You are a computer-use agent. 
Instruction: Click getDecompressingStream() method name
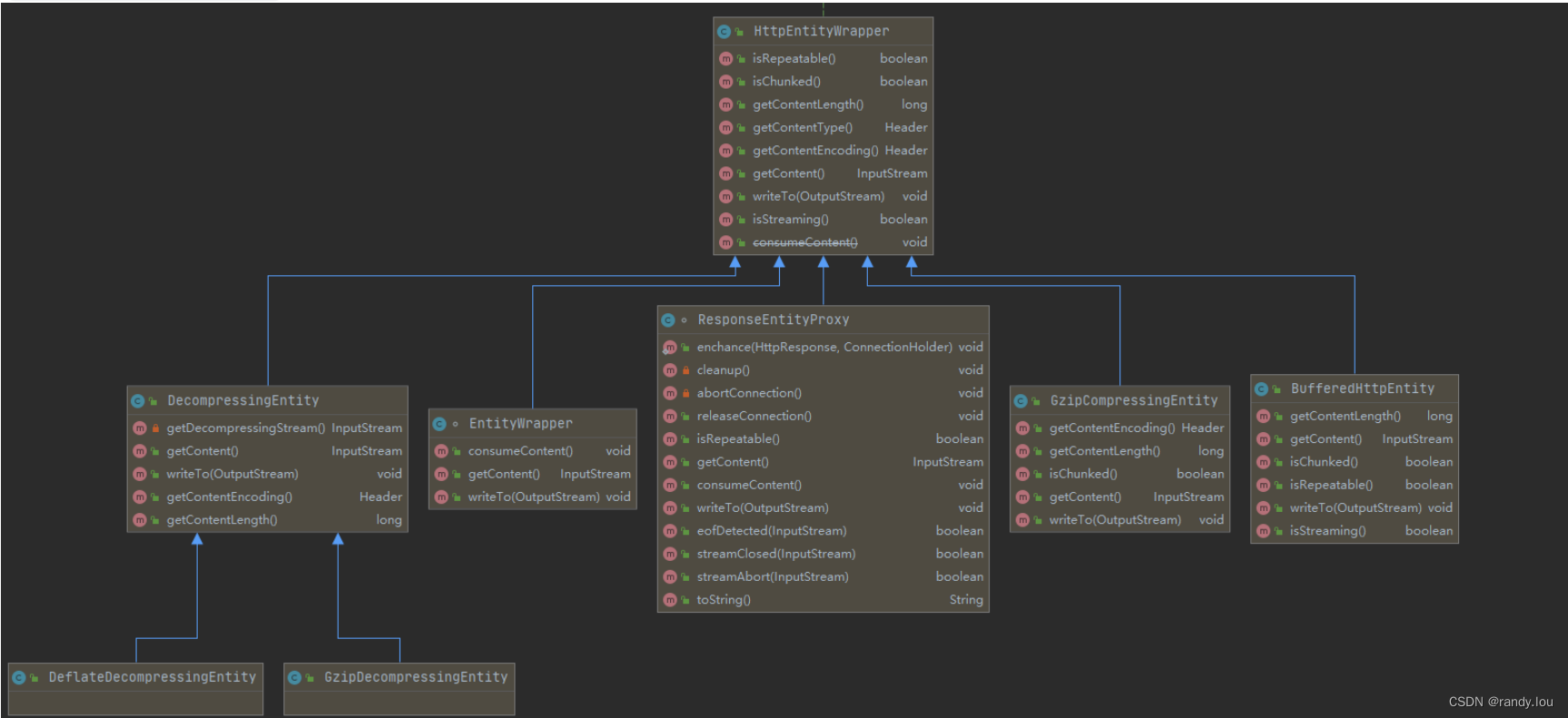tap(246, 428)
